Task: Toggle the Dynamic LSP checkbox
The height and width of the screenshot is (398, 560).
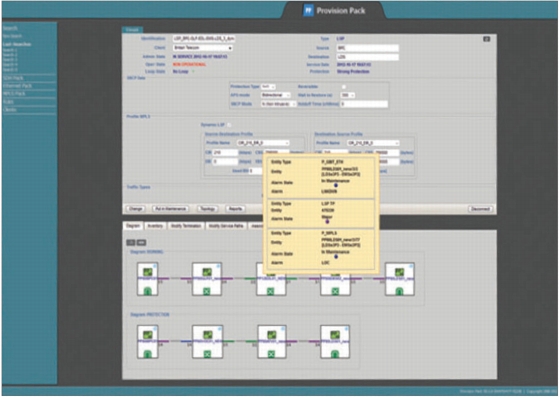Action: 229,125
